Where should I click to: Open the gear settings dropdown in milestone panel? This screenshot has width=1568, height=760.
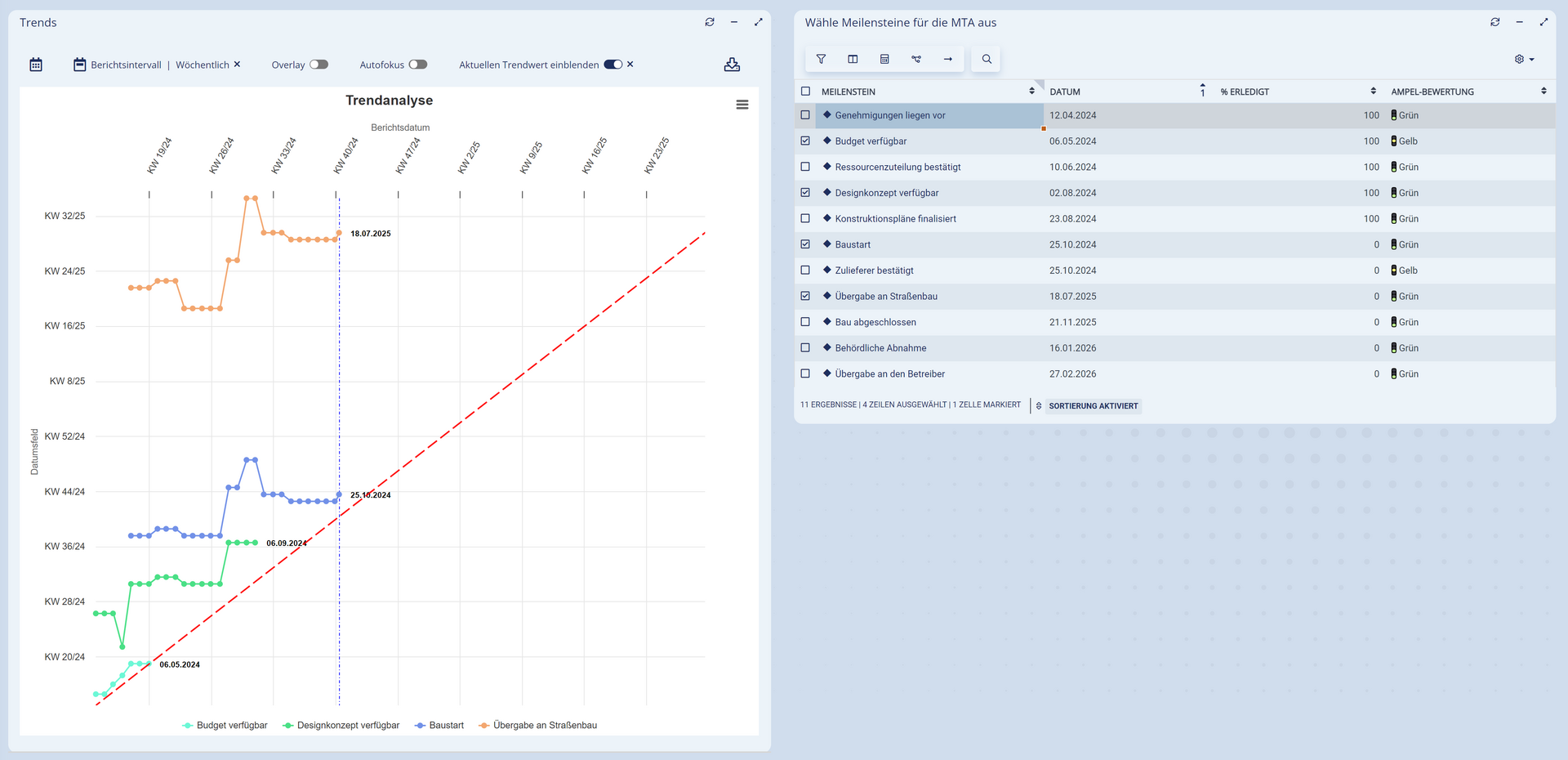1524,59
